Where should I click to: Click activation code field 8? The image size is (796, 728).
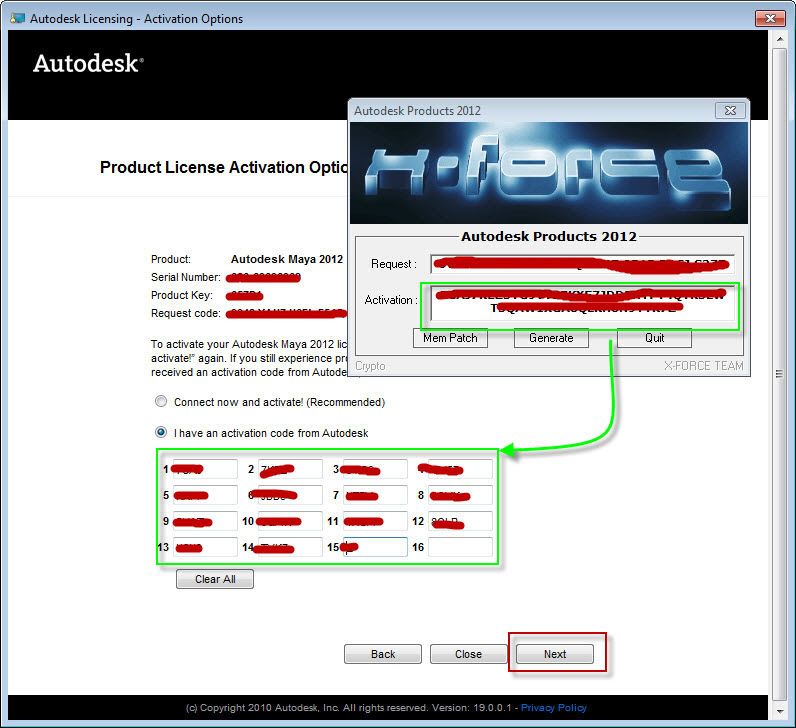[x=460, y=495]
